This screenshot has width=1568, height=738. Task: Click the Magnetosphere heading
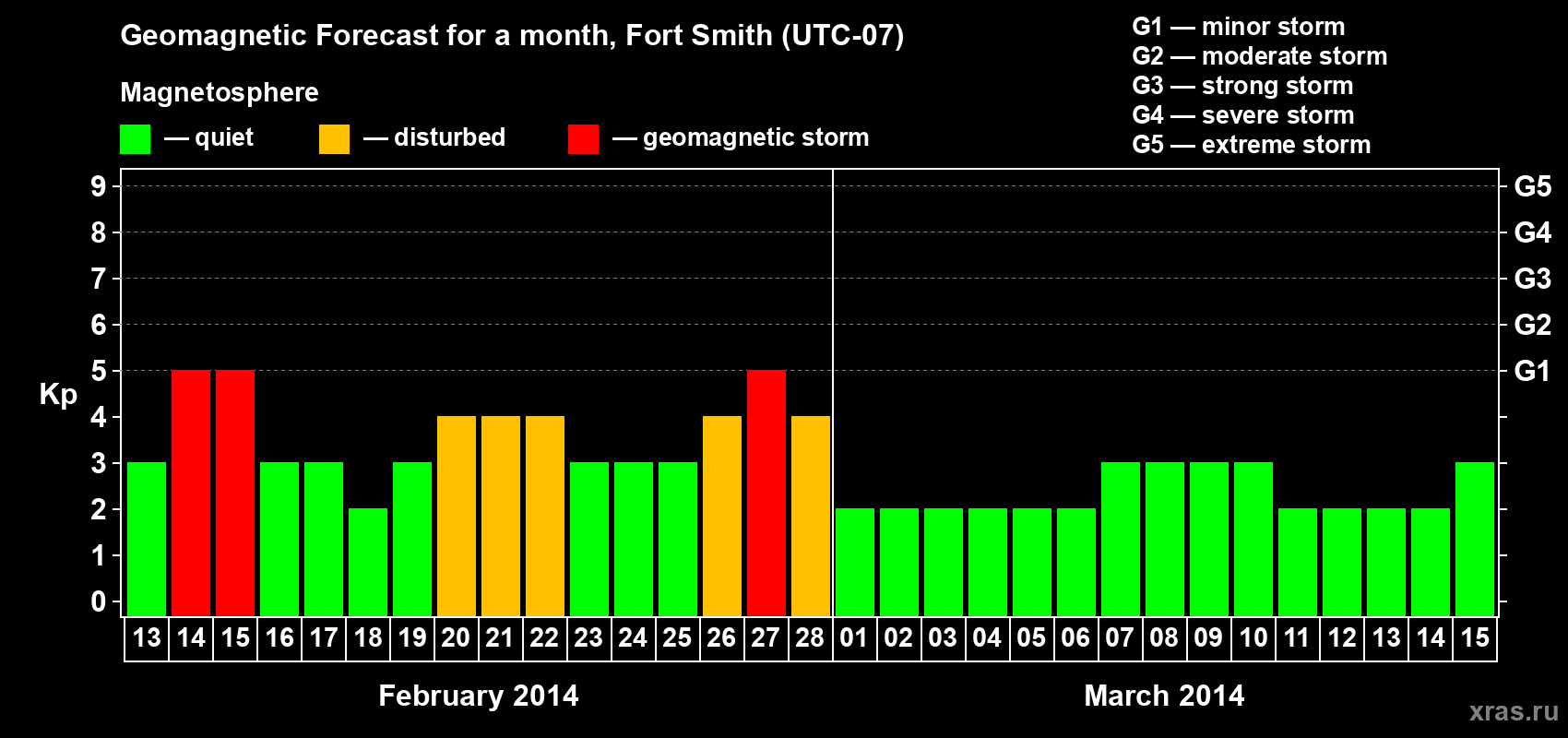[x=220, y=92]
